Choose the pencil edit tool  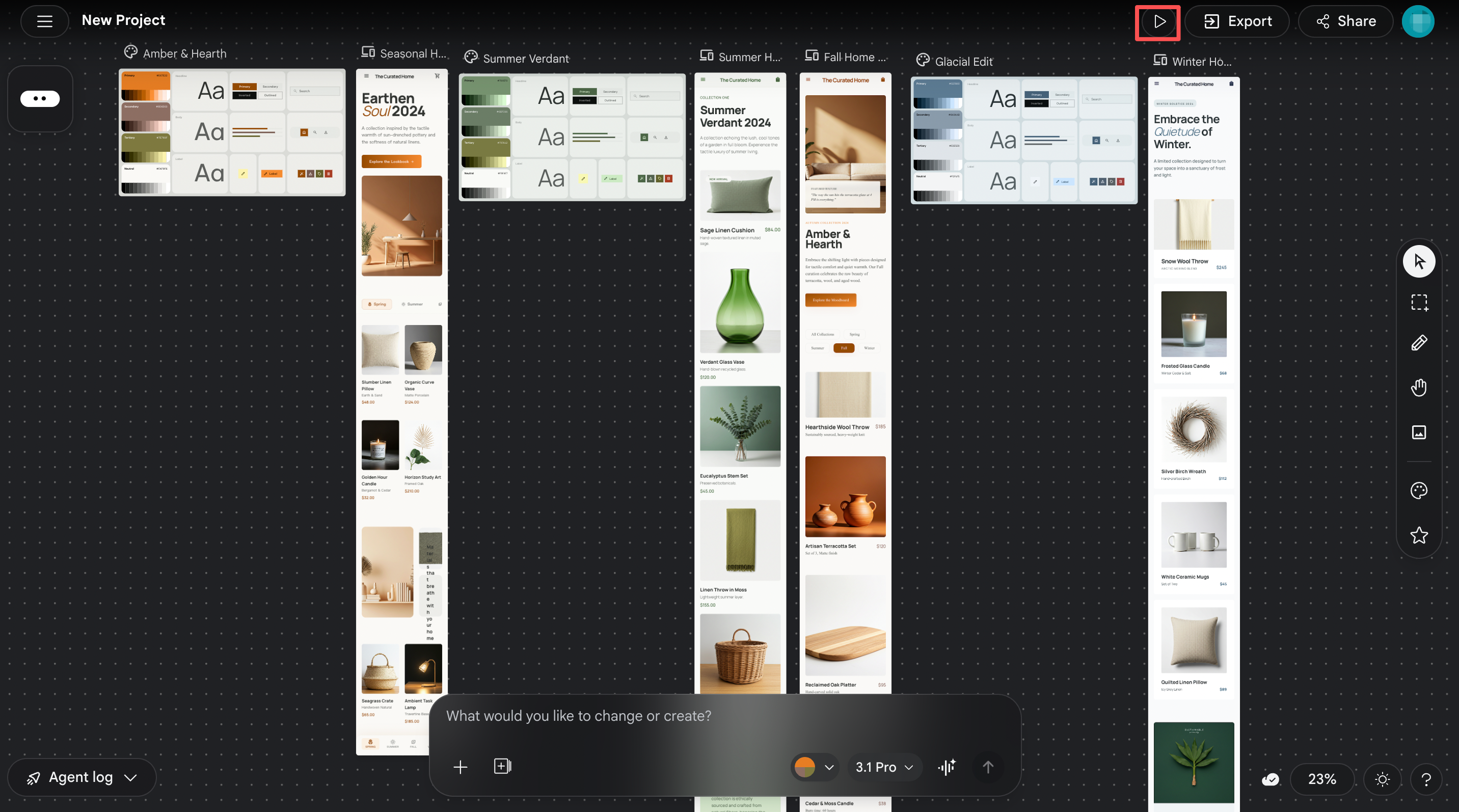pyautogui.click(x=1419, y=343)
